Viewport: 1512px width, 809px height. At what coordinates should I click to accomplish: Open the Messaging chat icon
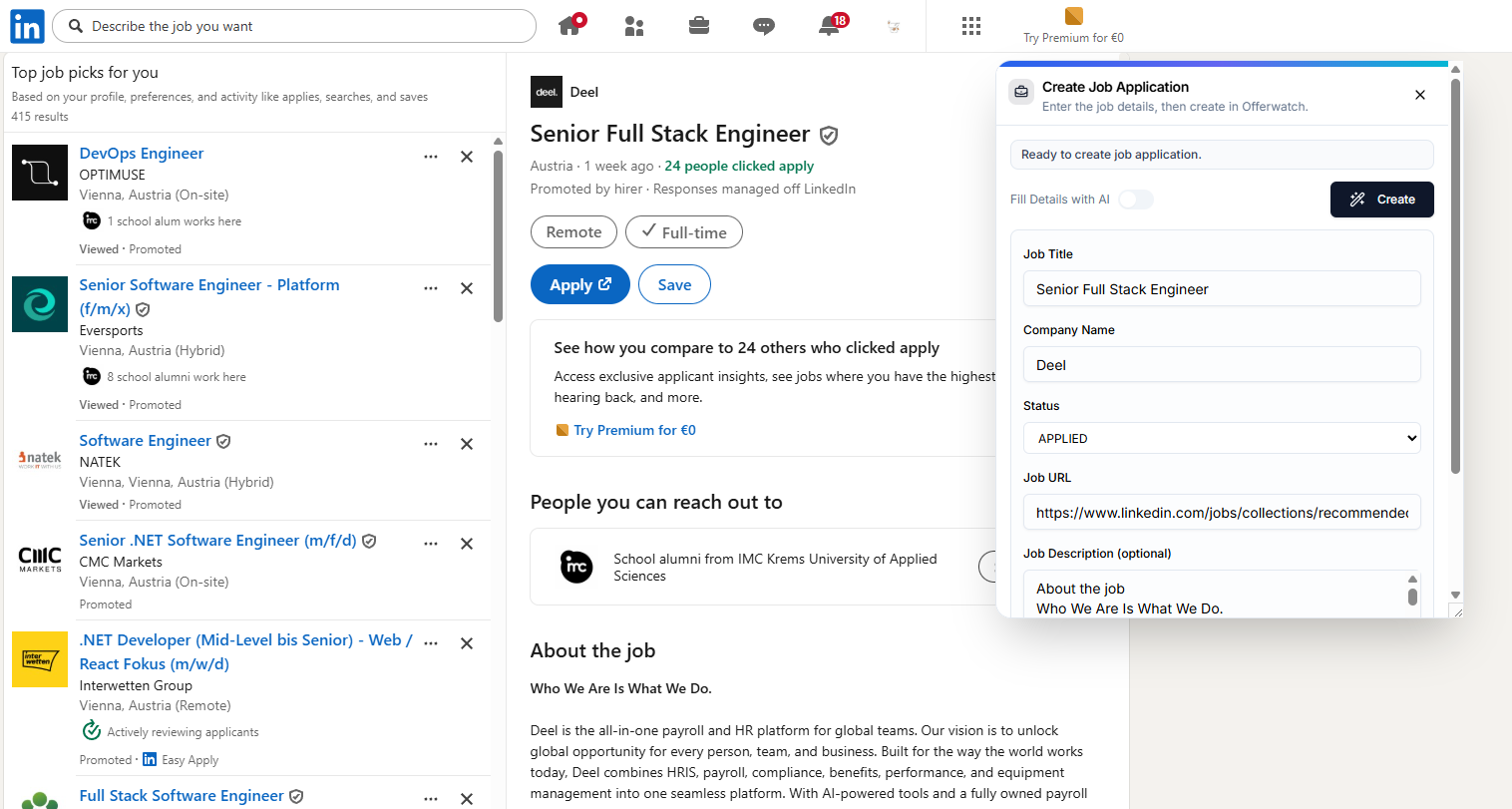click(x=764, y=26)
